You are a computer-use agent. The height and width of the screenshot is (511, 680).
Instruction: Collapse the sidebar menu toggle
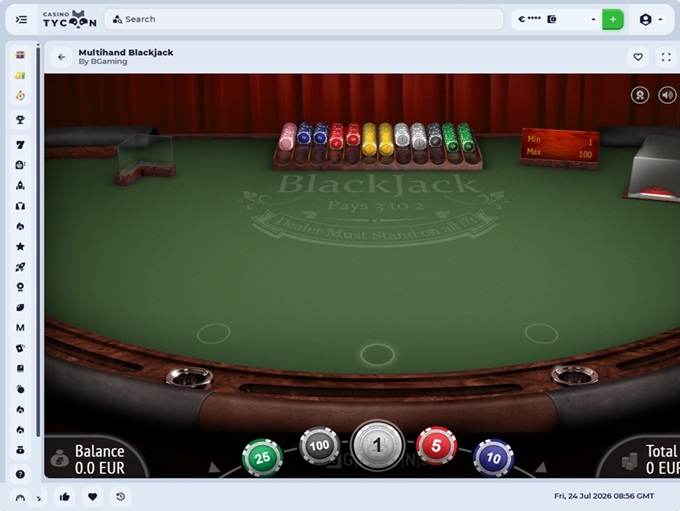pos(21,20)
